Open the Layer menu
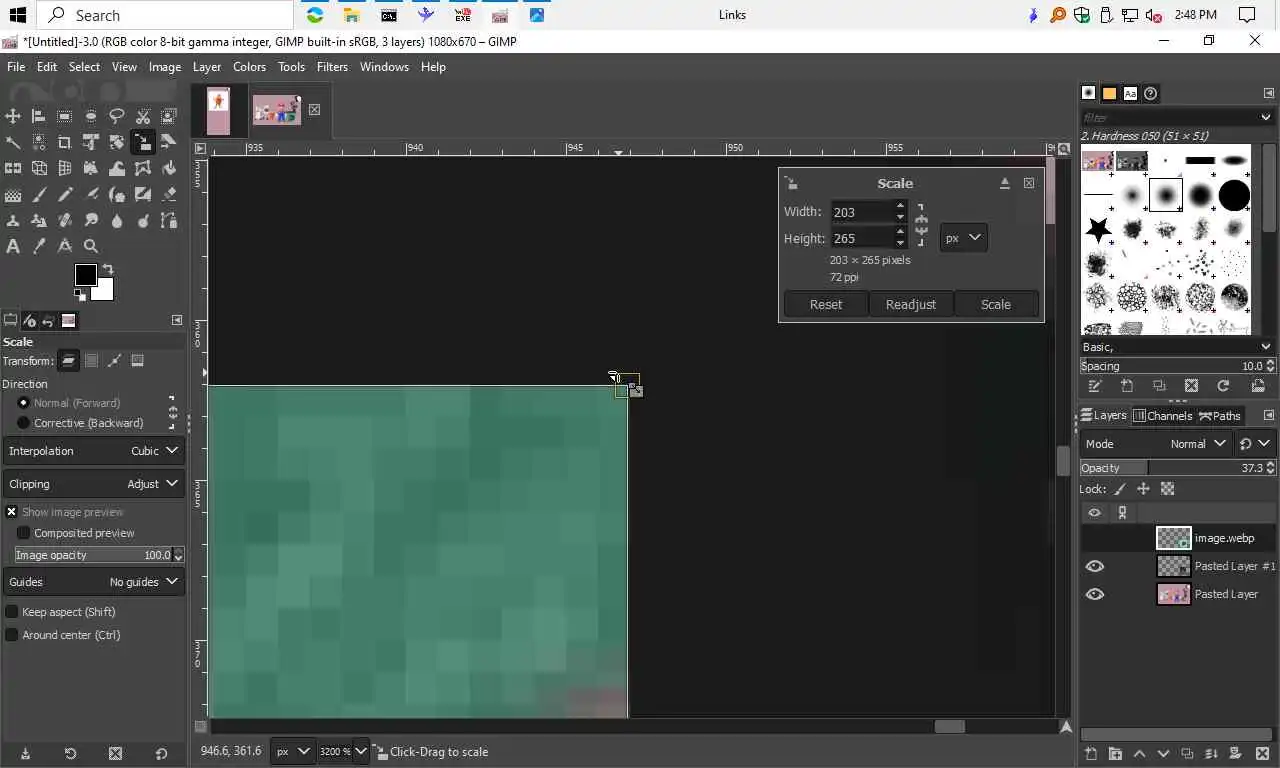The width and height of the screenshot is (1280, 768). 207,67
